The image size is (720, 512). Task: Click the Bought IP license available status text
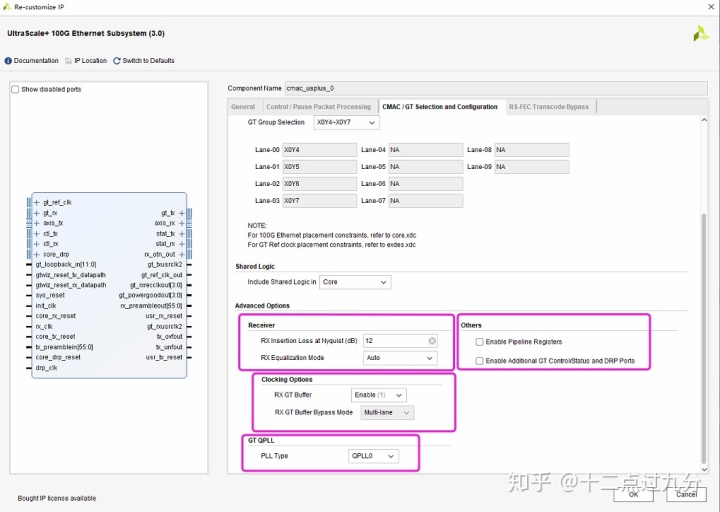tap(57, 498)
